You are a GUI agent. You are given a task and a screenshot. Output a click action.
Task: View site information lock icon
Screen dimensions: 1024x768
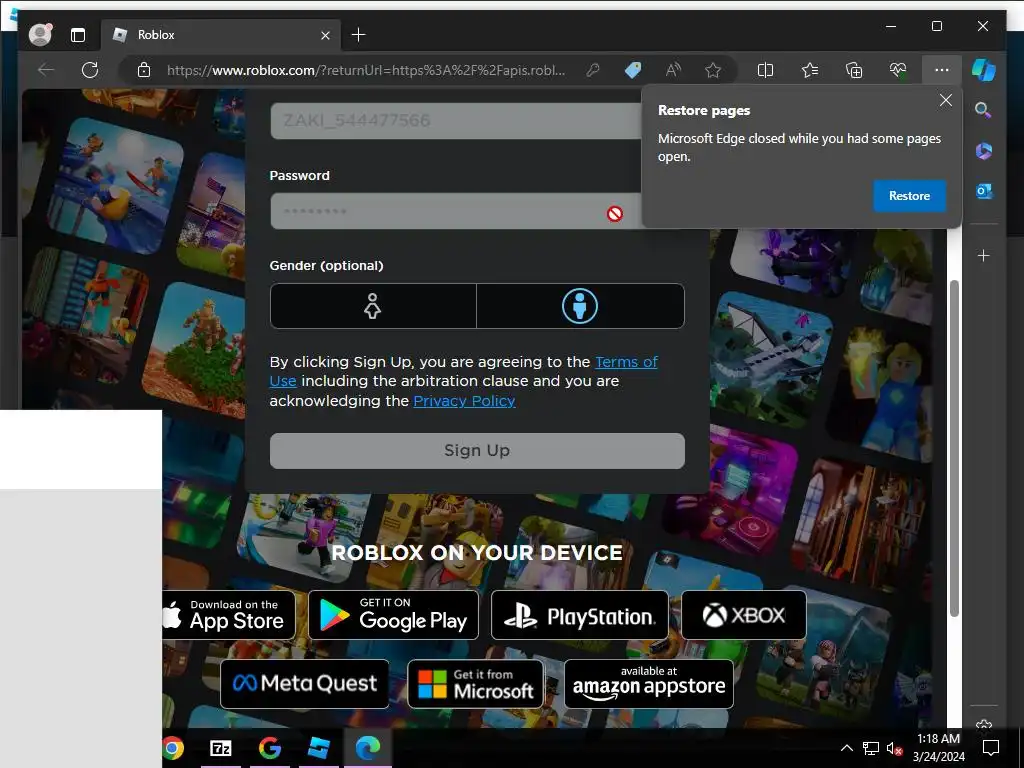144,70
